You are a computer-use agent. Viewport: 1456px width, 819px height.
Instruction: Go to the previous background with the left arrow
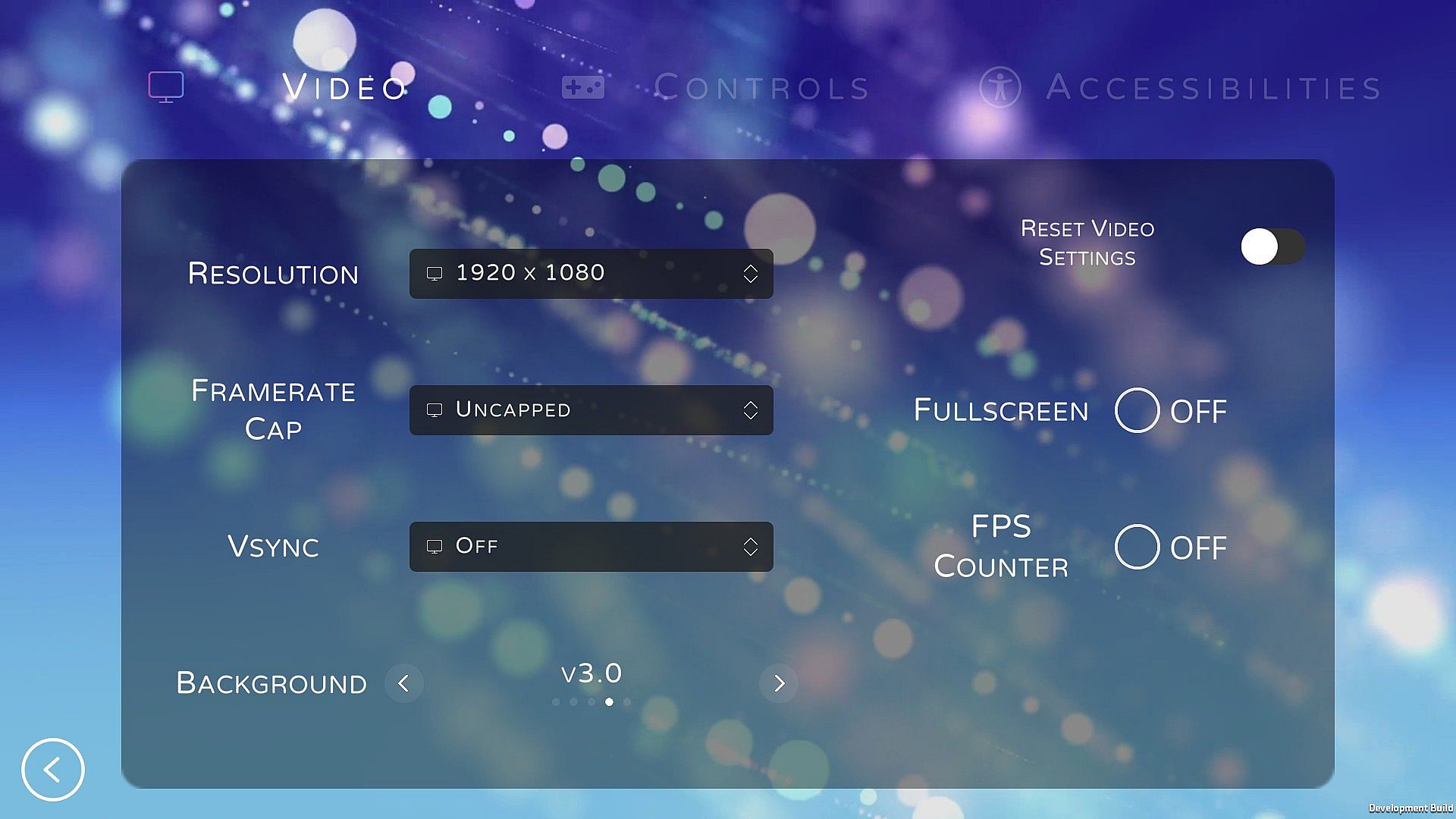(403, 683)
